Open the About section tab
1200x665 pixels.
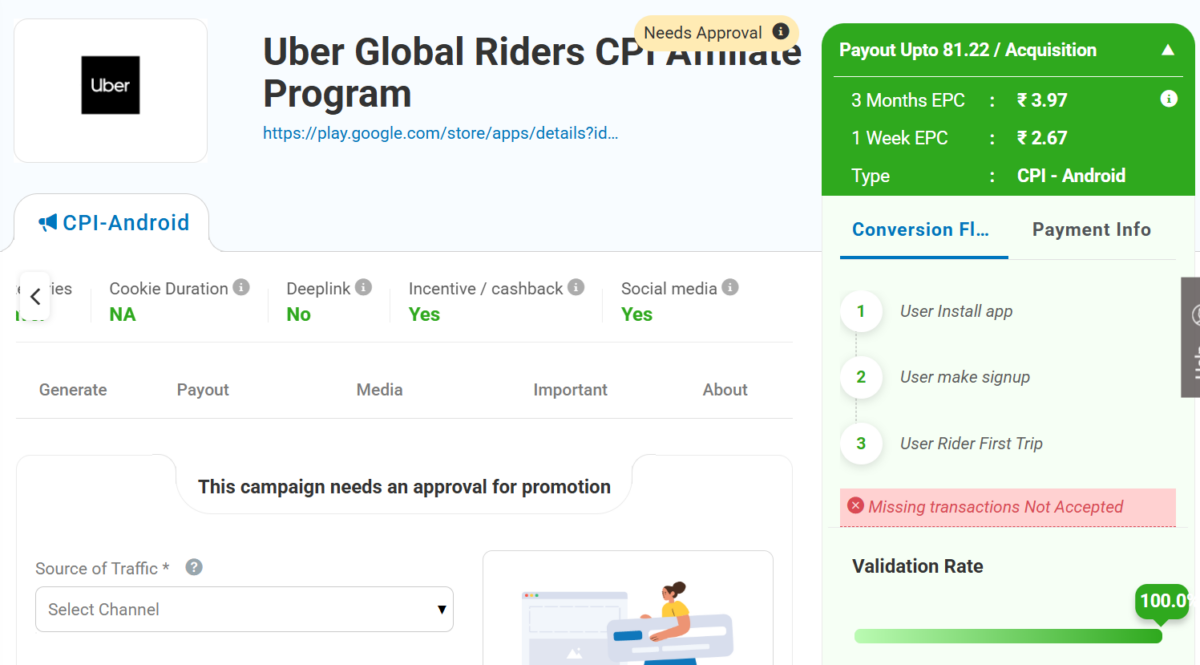(725, 390)
